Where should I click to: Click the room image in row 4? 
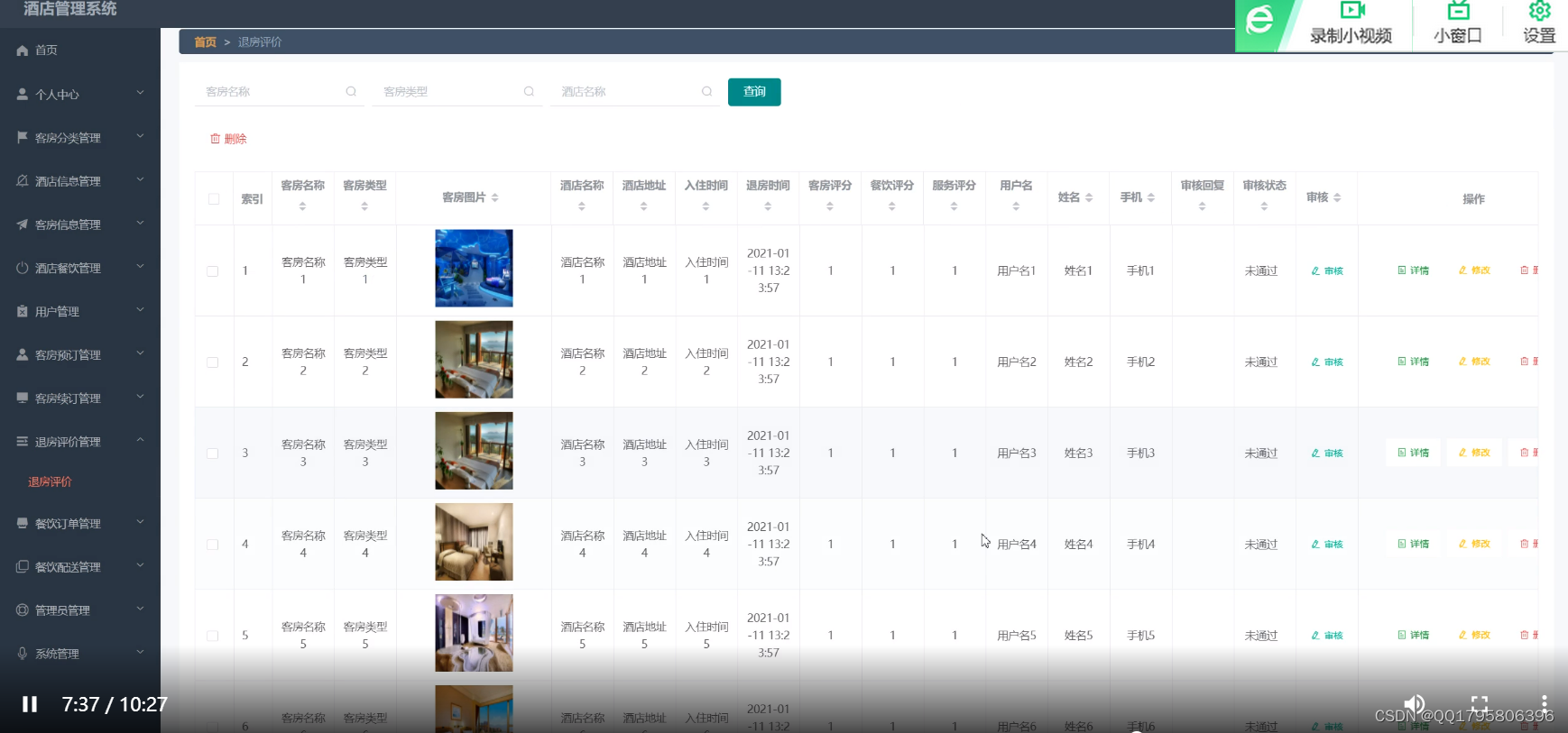pyautogui.click(x=474, y=542)
